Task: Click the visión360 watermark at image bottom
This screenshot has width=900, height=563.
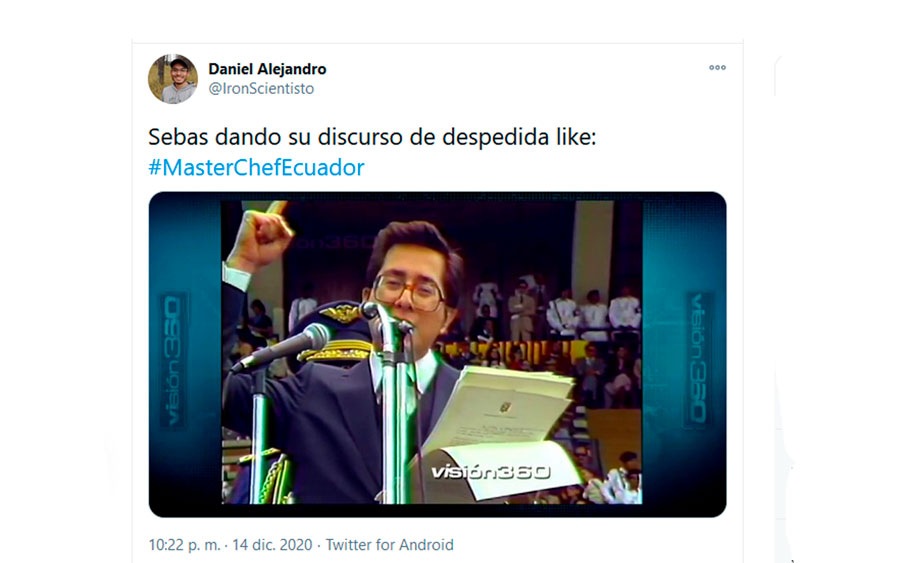Action: click(x=491, y=472)
